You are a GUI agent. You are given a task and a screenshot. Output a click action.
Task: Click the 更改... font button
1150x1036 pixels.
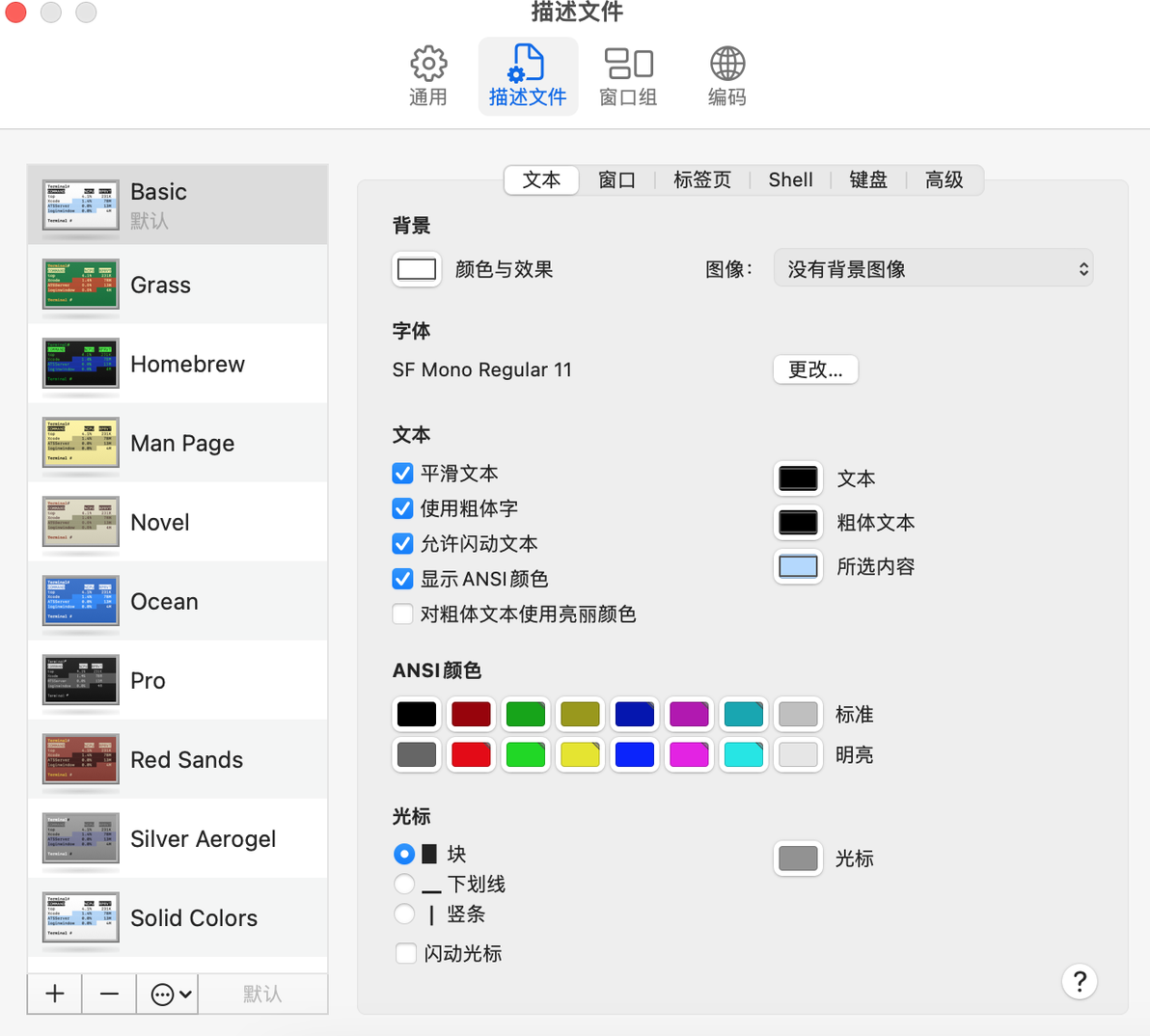pyautogui.click(x=815, y=368)
